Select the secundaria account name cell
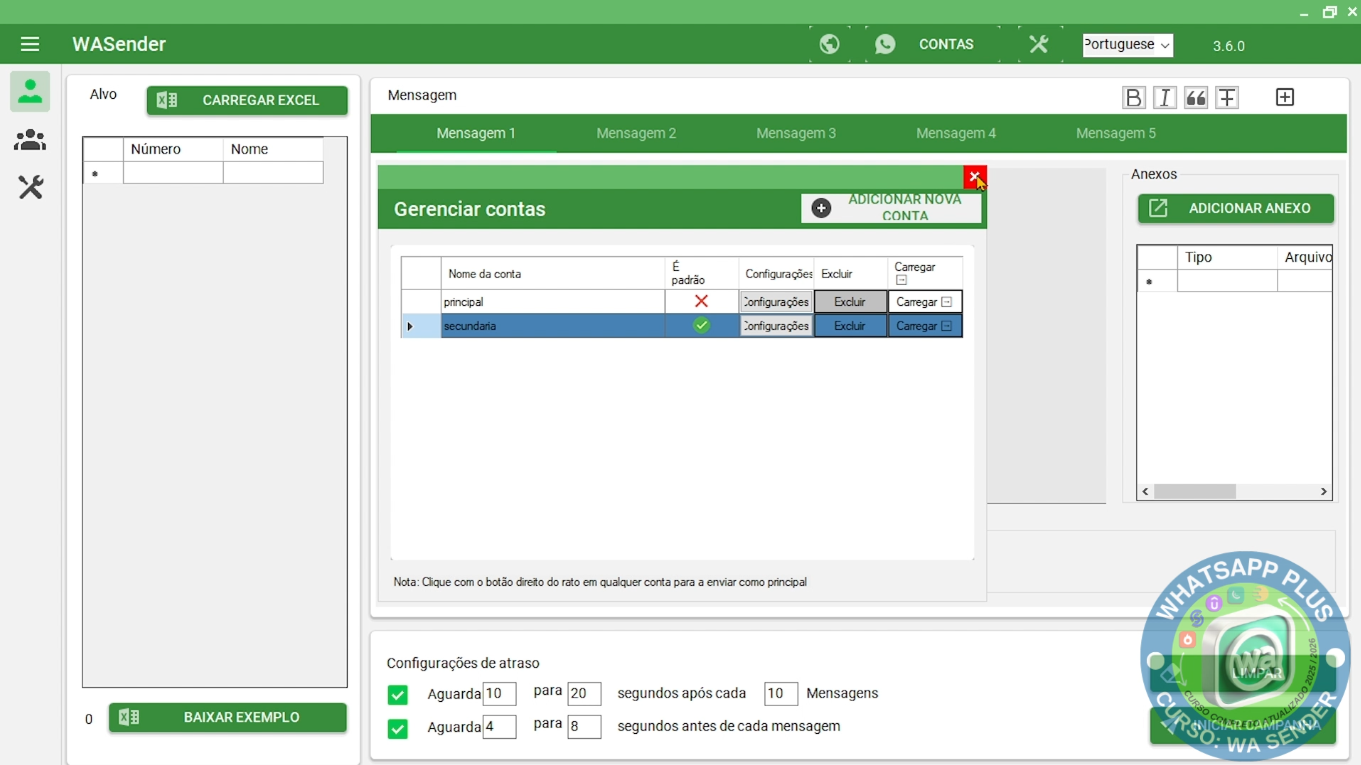Viewport: 1361px width, 765px height. pyautogui.click(x=553, y=326)
